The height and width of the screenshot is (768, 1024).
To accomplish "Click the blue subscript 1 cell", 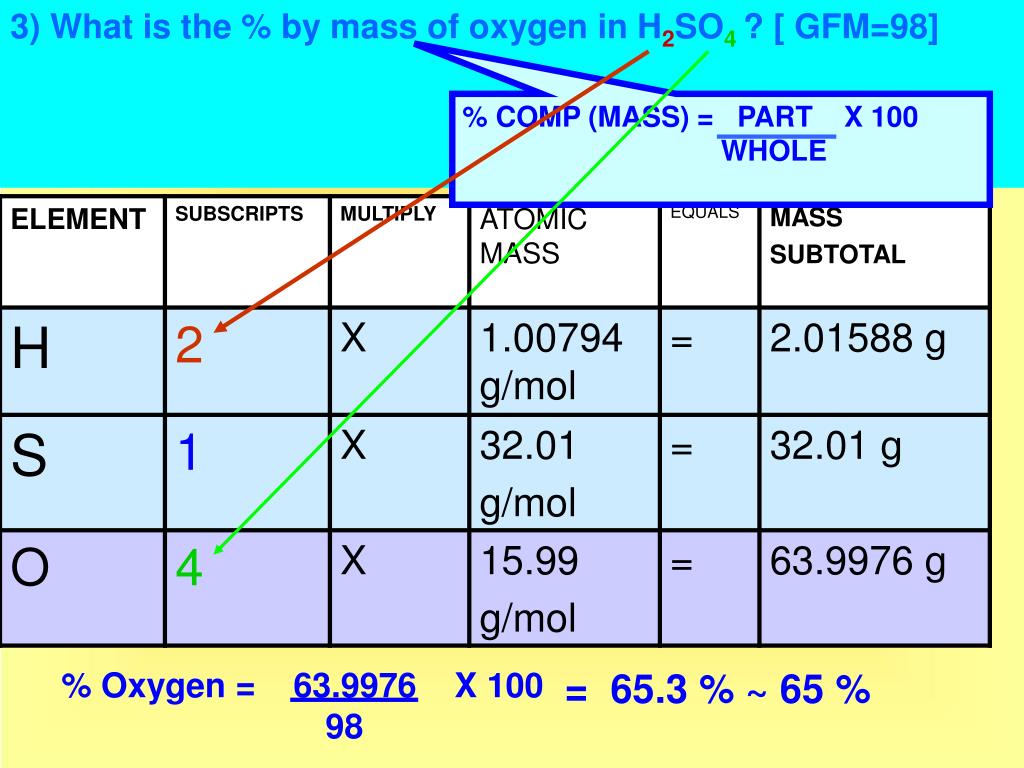I will coord(248,473).
